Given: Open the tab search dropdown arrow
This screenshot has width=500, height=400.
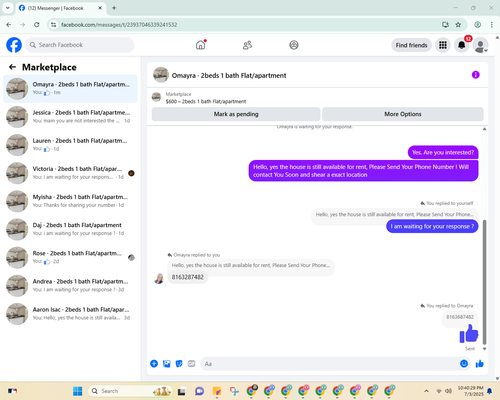Looking at the screenshot, I should pos(7,8).
